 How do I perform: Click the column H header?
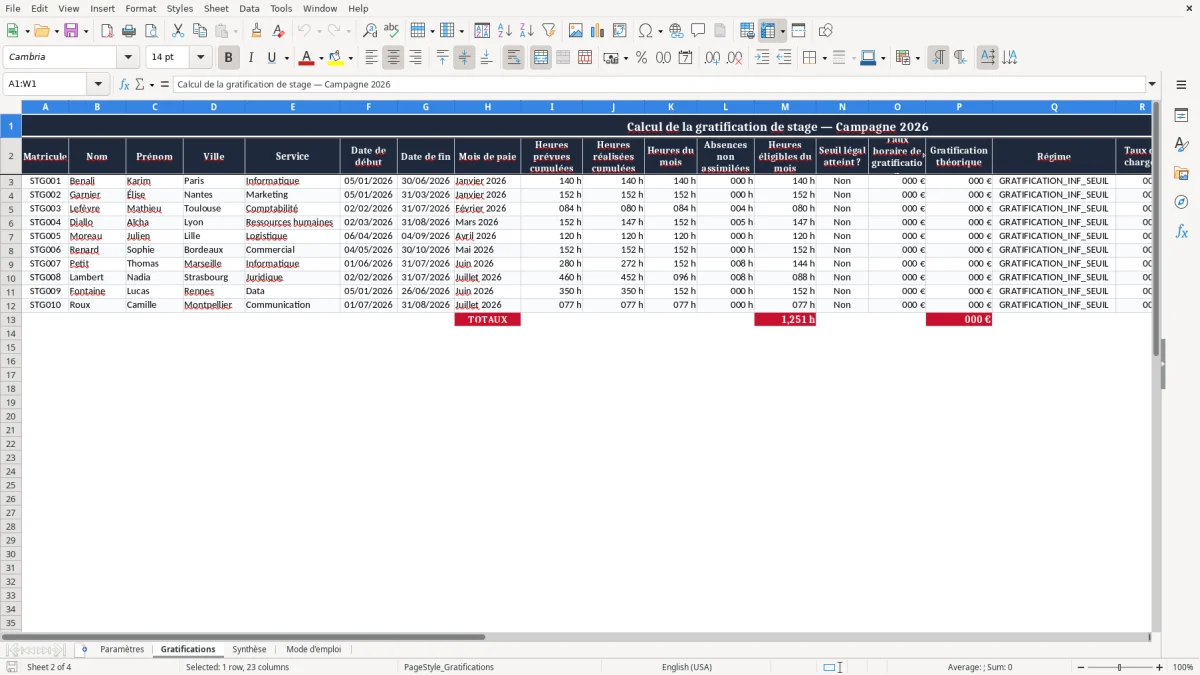[487, 107]
